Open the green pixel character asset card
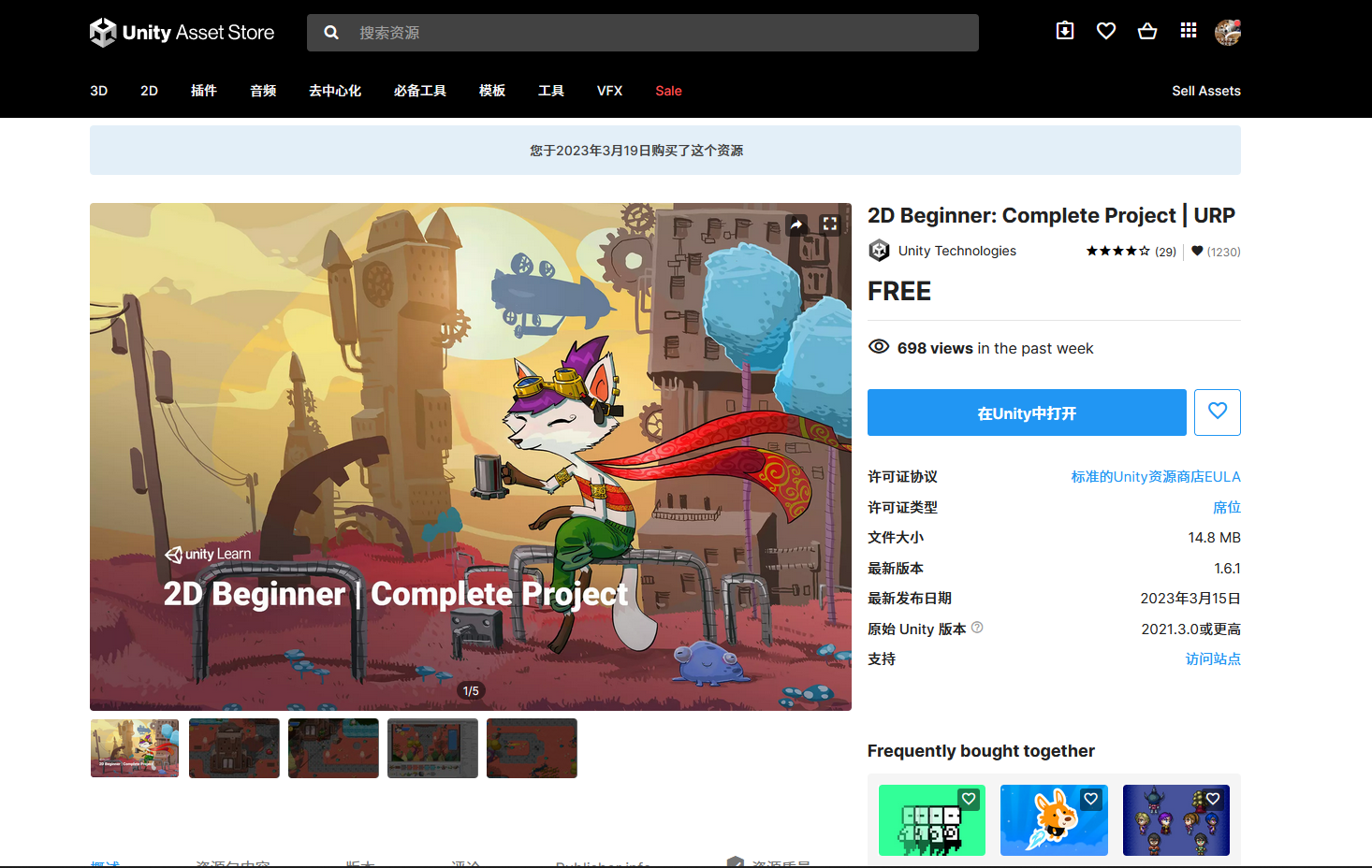Viewport: 1372px width, 868px height. [932, 820]
